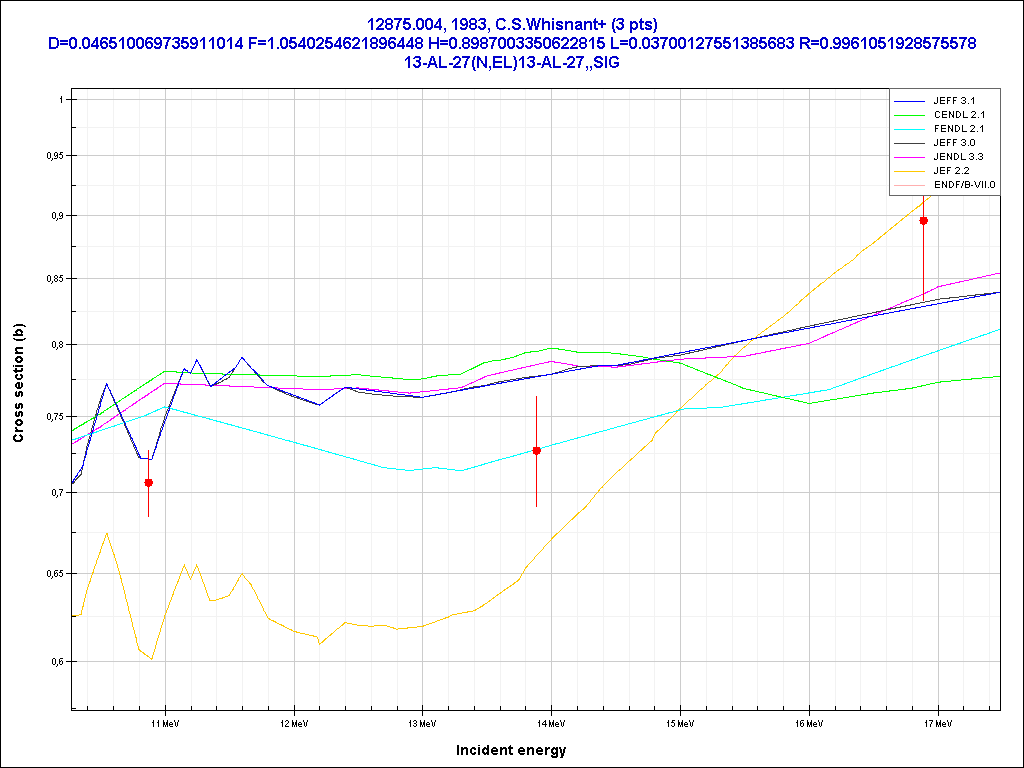Click the reaction label "13-AL-27(N,EL)13-AL-27,,SIG"
This screenshot has height=768, width=1024.
tap(511, 62)
